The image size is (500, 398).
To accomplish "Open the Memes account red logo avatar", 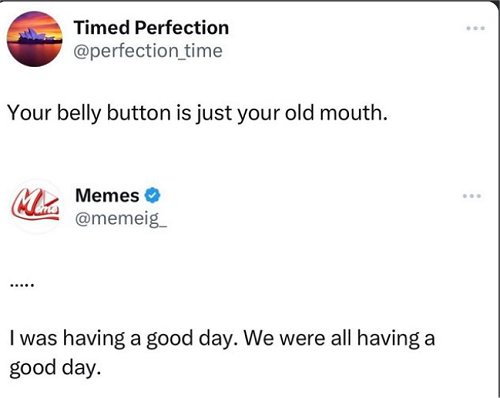I will 35,207.
